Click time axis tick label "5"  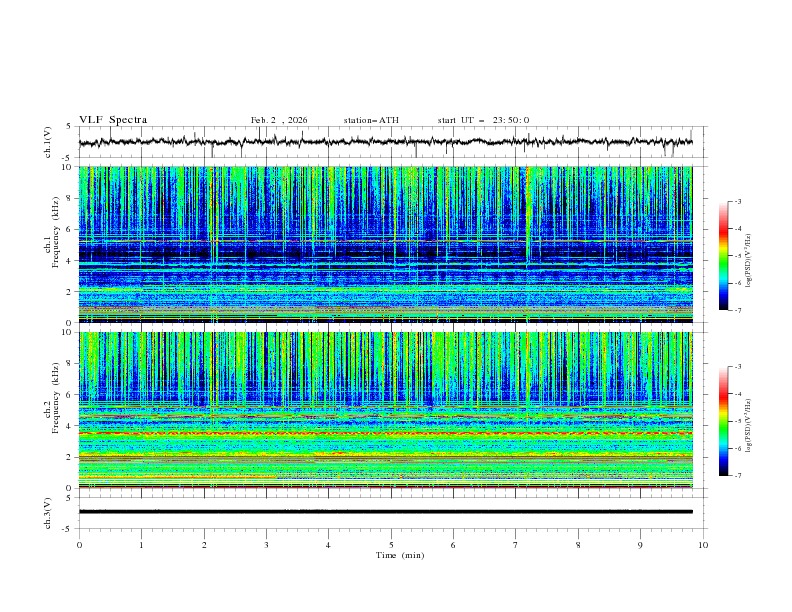point(391,545)
